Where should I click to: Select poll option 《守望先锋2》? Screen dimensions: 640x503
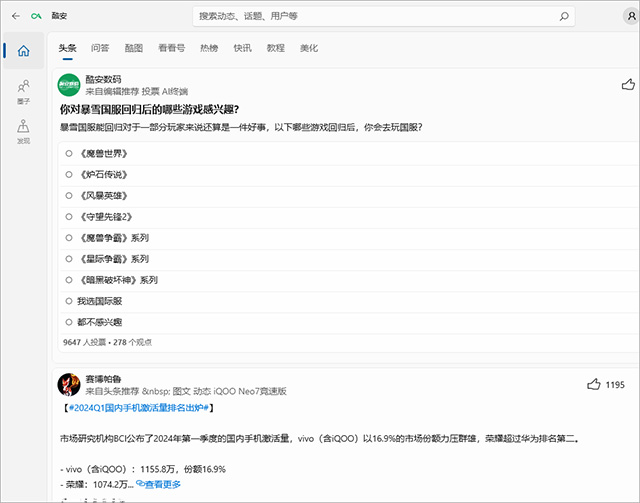[349, 217]
